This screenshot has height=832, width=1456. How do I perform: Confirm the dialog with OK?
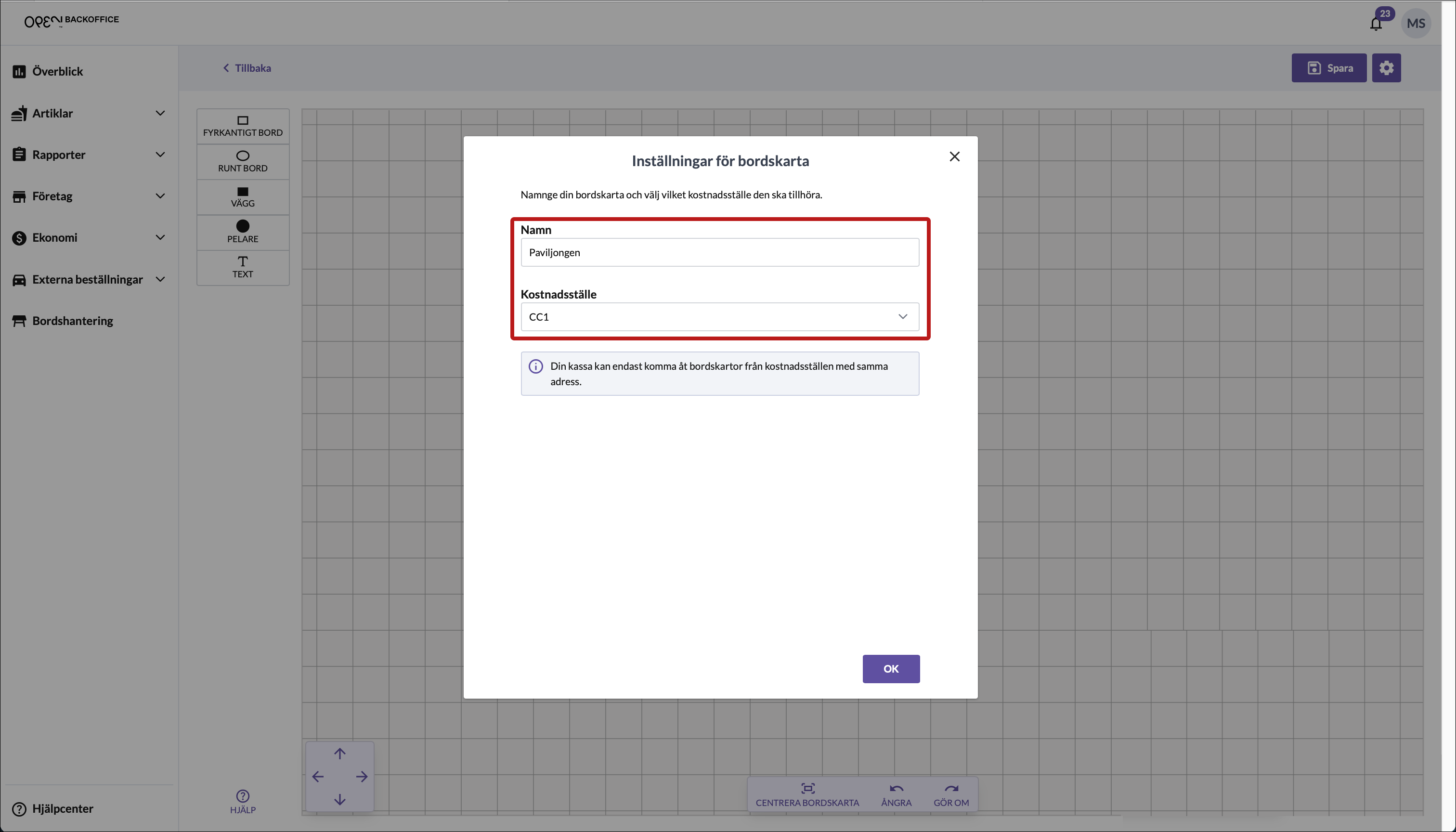(890, 669)
